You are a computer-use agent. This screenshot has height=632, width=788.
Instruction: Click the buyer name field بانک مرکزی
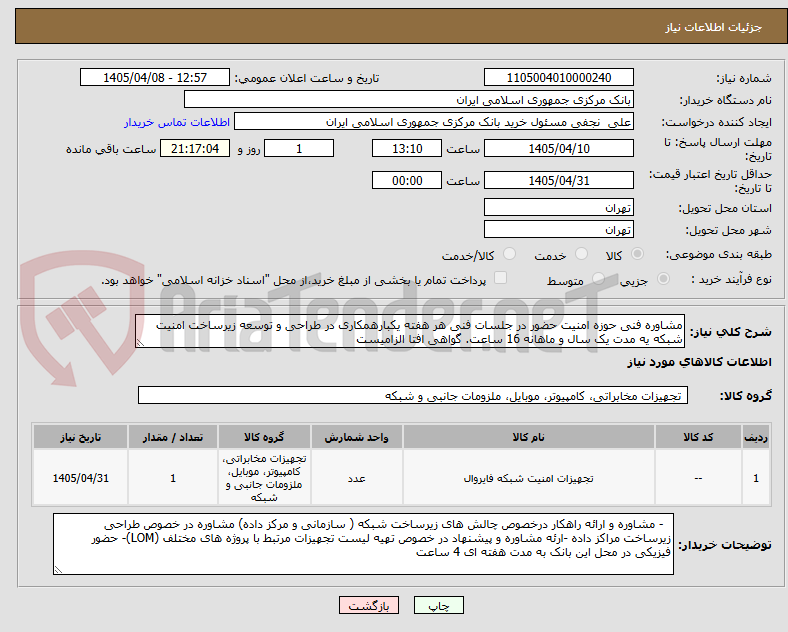(409, 99)
